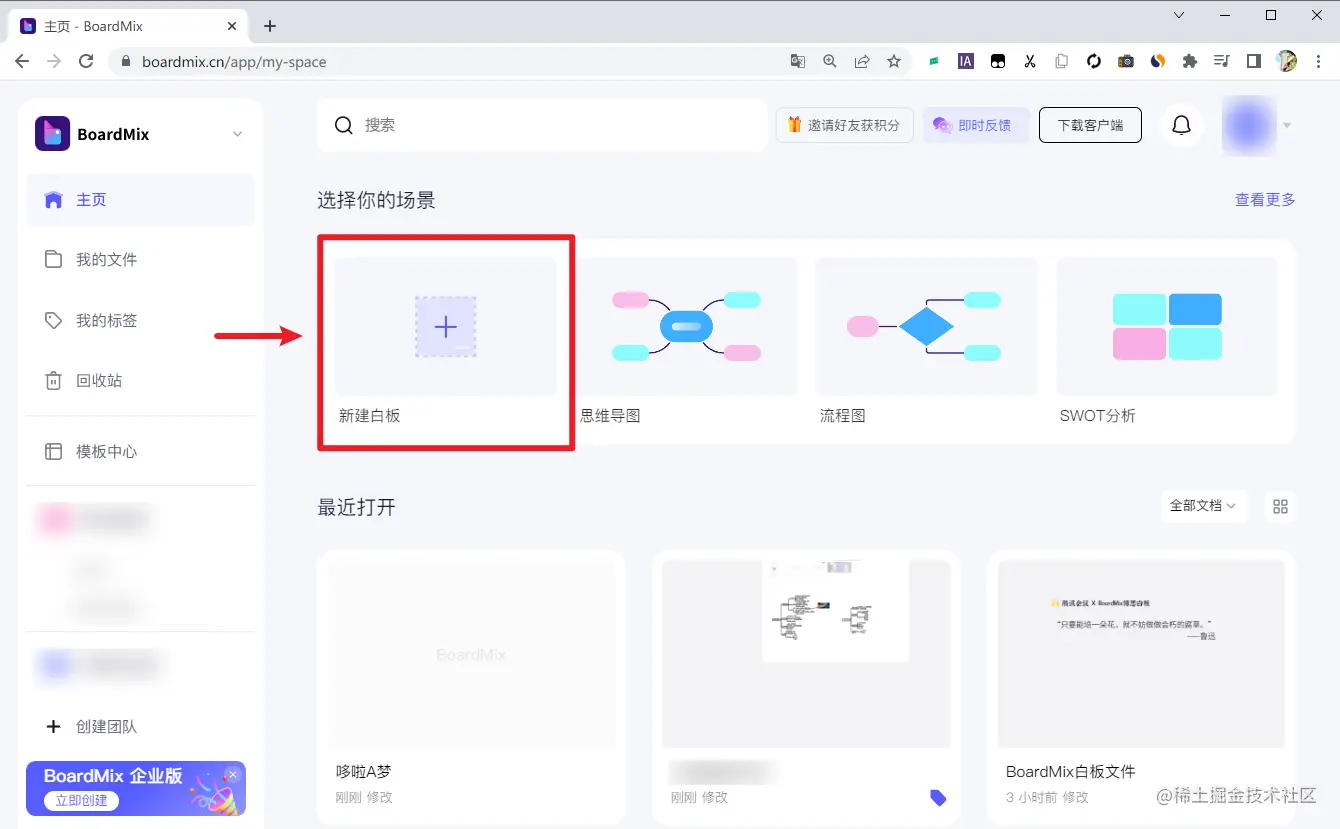Open the Chrome three-dot menu

pyautogui.click(x=1317, y=61)
